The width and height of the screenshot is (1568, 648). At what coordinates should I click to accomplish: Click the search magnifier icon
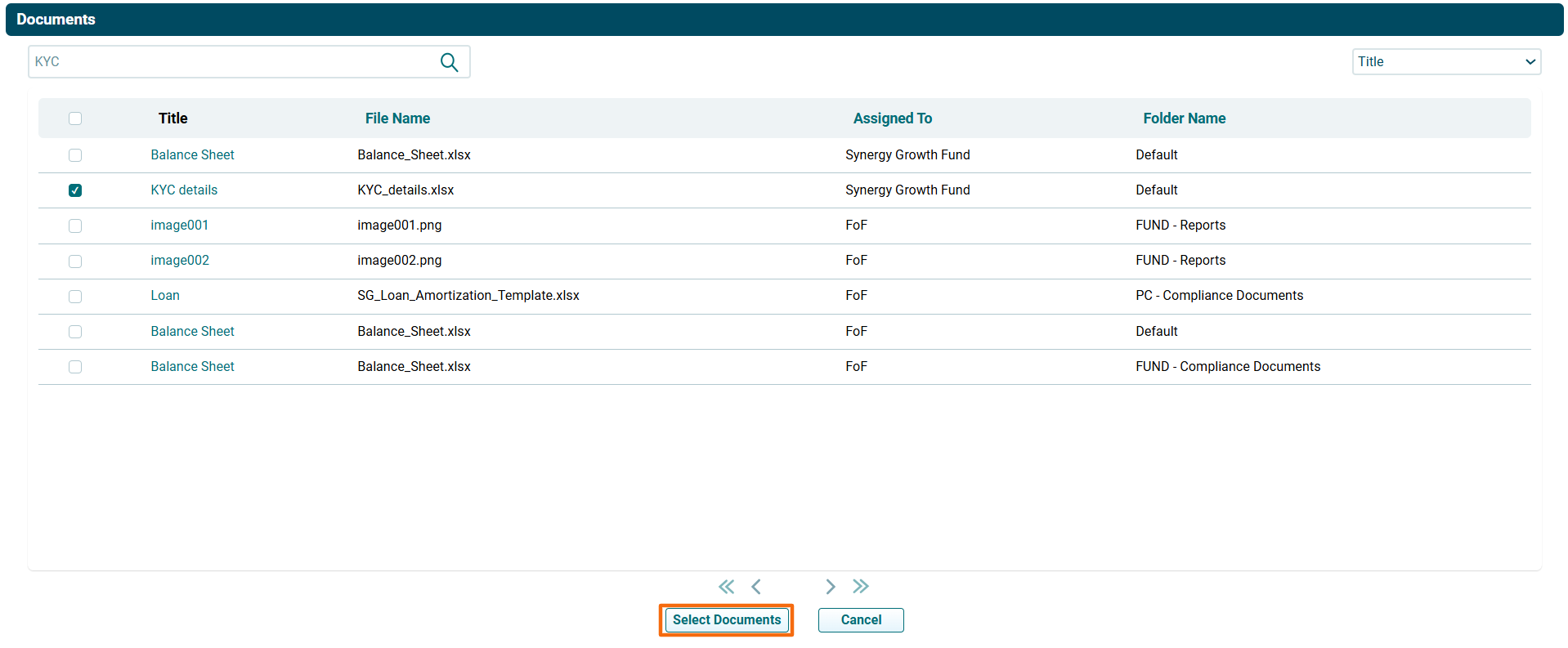pyautogui.click(x=449, y=62)
